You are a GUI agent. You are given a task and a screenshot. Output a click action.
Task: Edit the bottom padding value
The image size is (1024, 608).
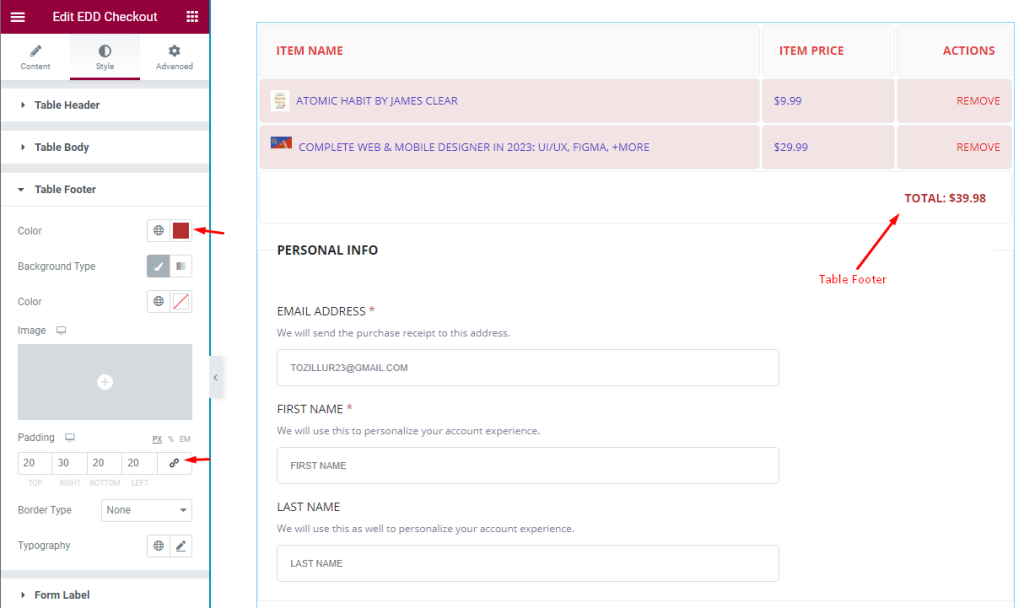[104, 463]
